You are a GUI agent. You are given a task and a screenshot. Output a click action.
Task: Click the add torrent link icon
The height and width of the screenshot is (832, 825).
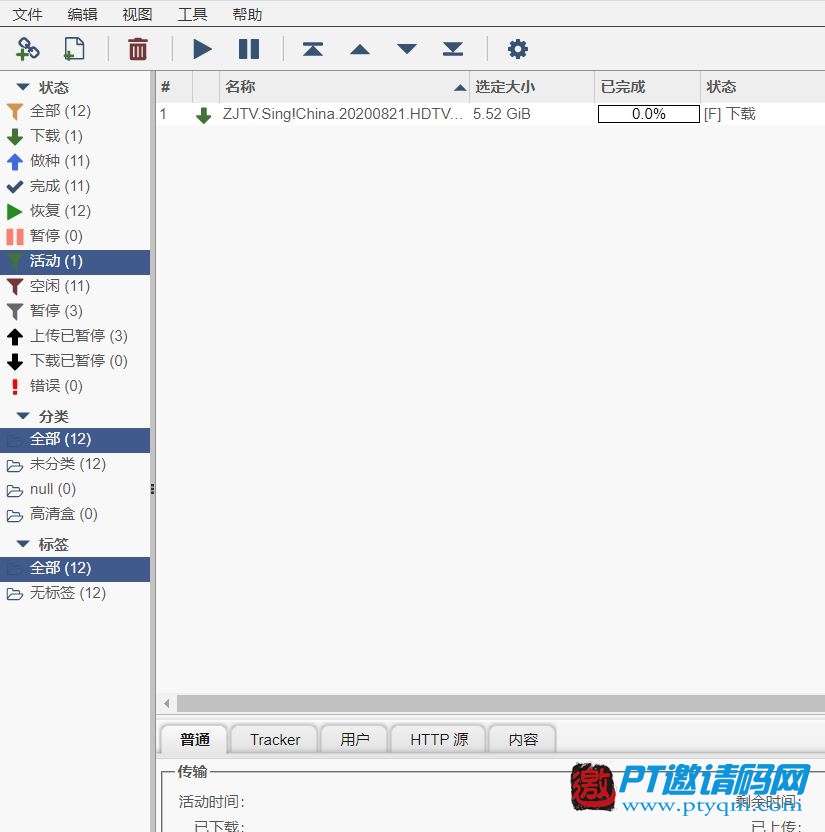(27, 49)
